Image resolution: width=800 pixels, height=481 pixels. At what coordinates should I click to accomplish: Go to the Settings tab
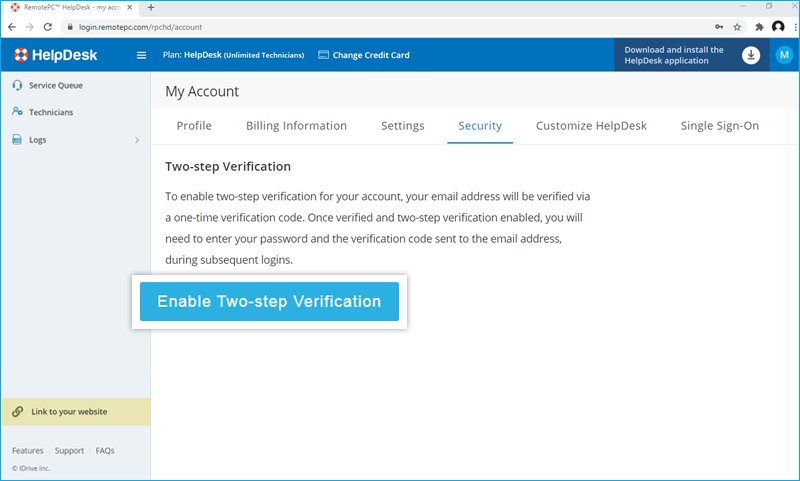tap(402, 126)
